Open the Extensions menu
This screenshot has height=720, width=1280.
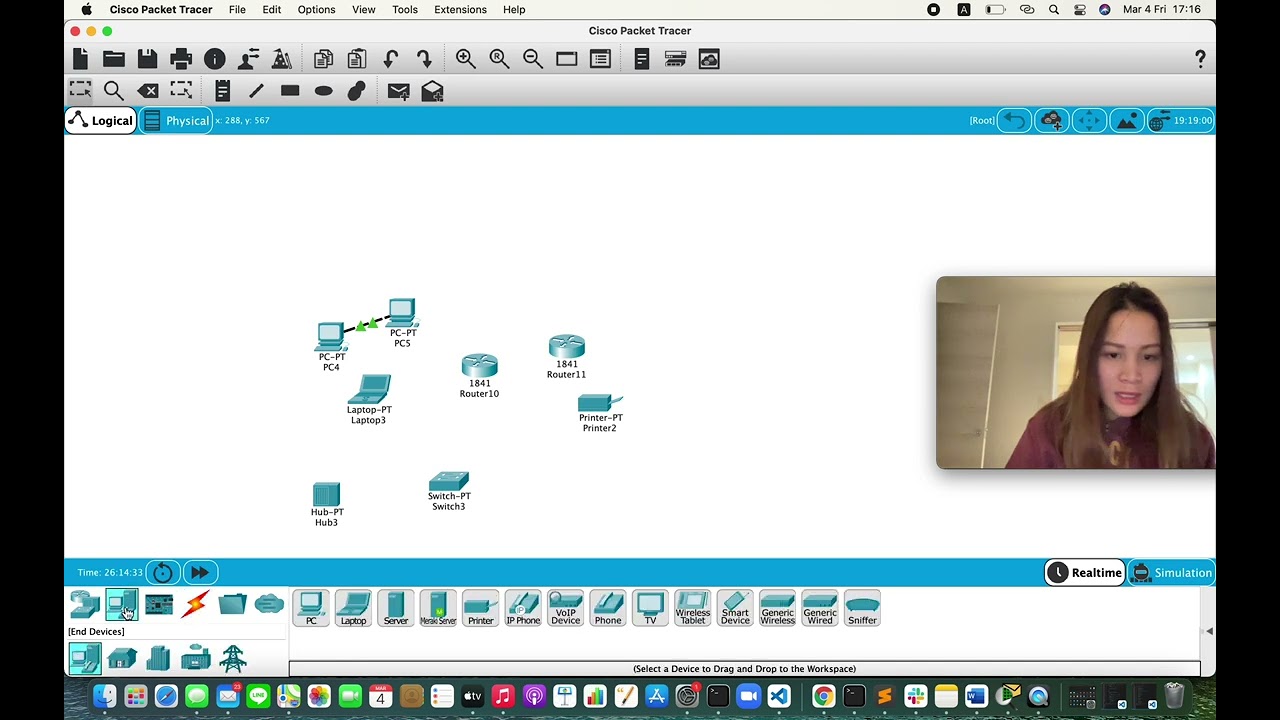pos(461,10)
